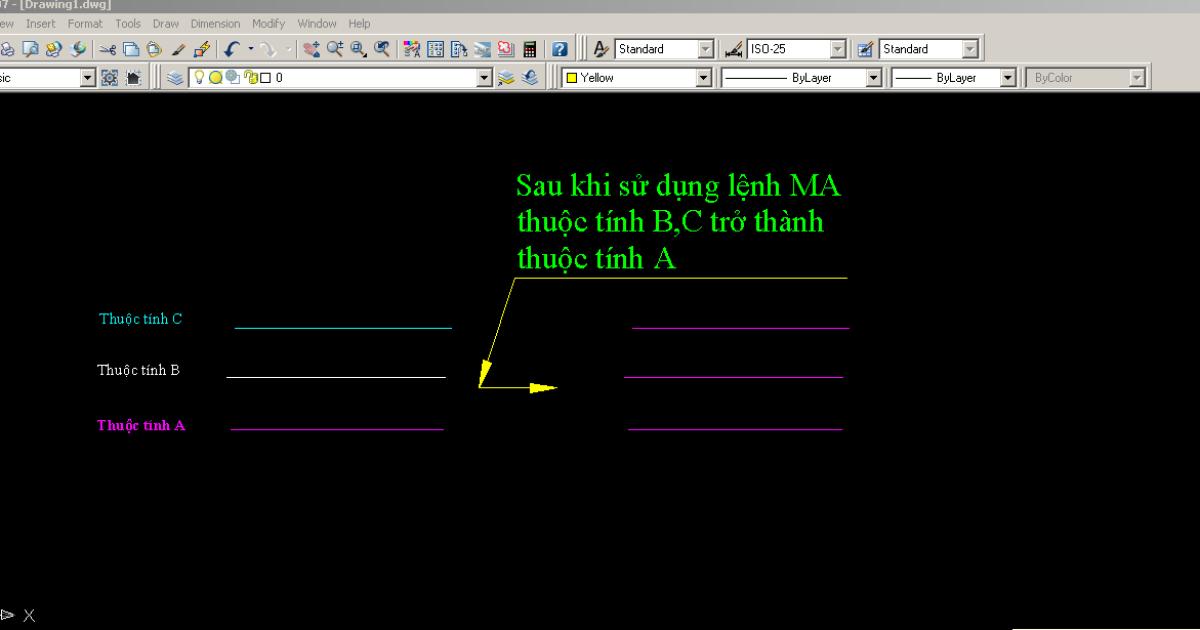Click the Publish icon in the toolbar

click(53, 48)
